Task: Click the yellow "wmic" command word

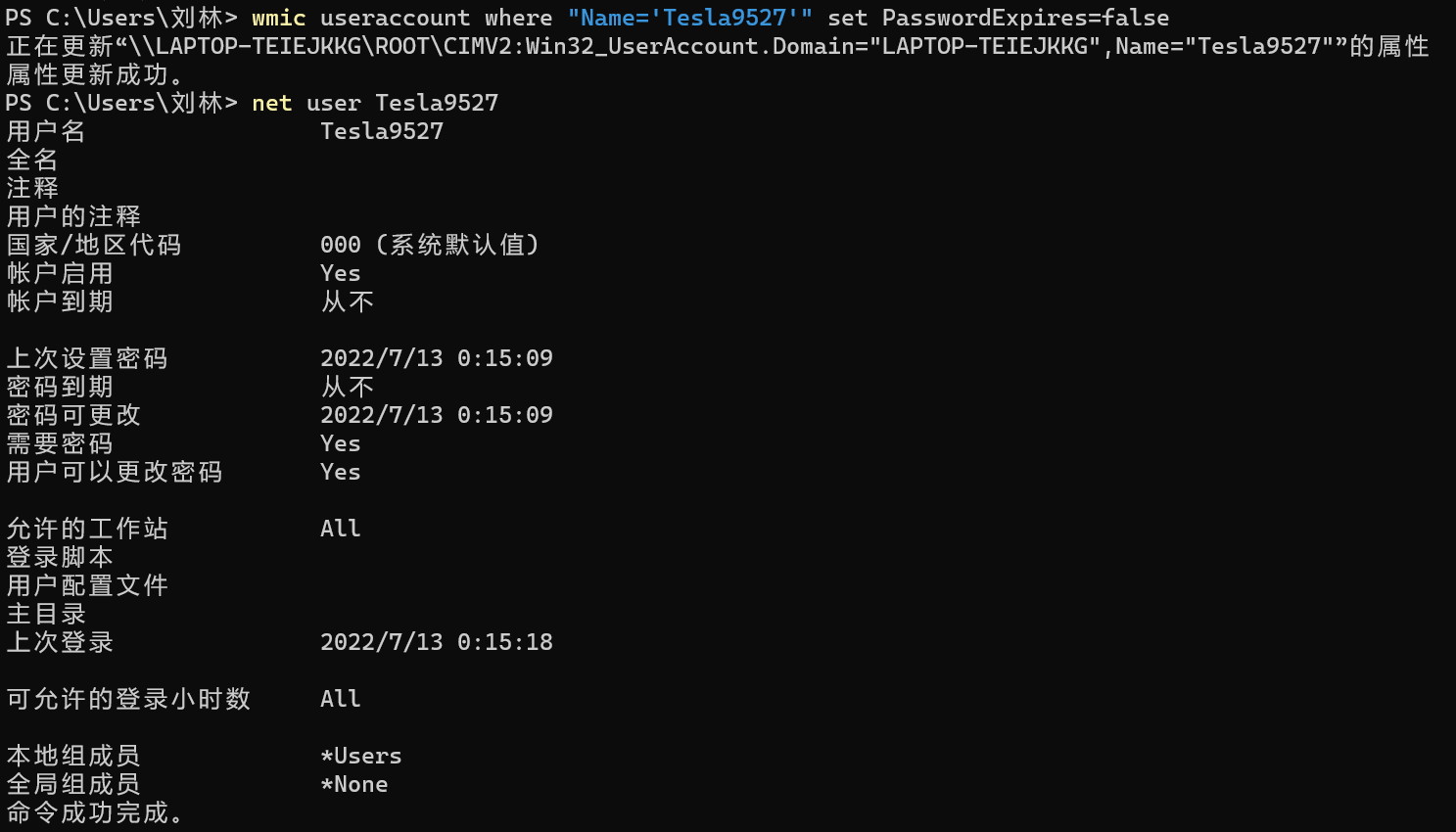Action: 278,18
